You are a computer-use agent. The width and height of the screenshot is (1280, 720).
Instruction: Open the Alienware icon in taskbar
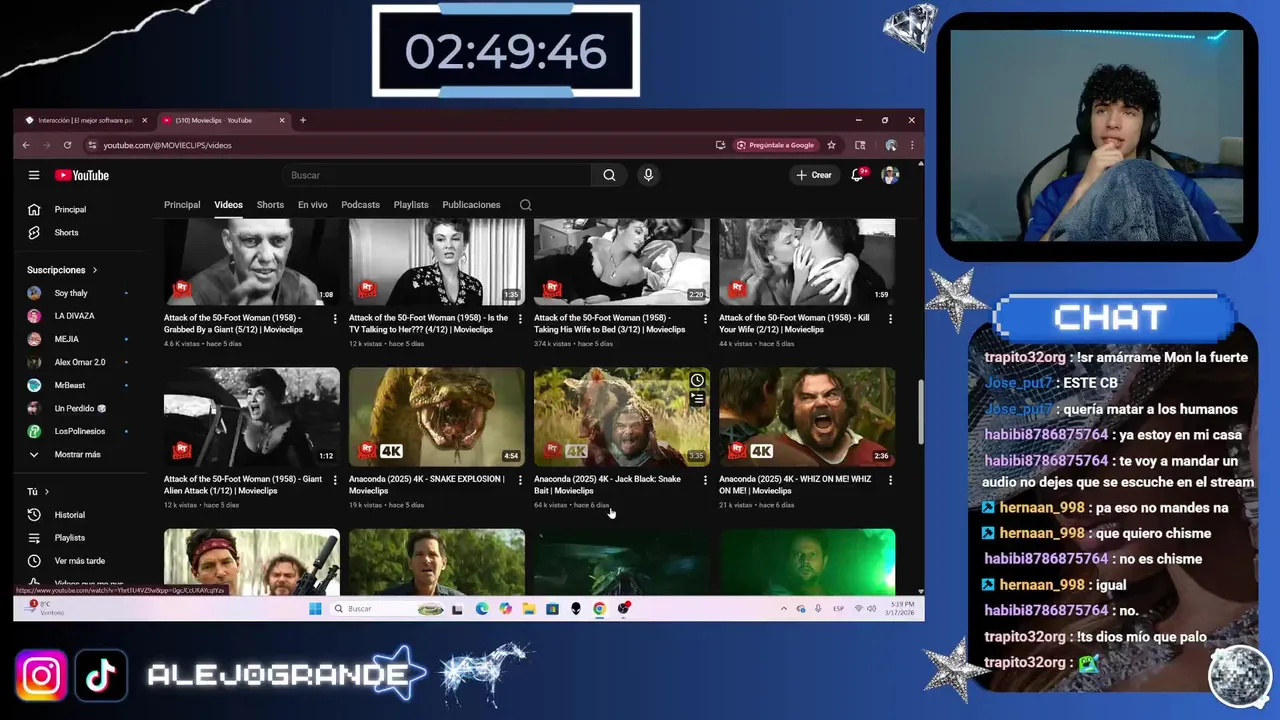(x=576, y=608)
